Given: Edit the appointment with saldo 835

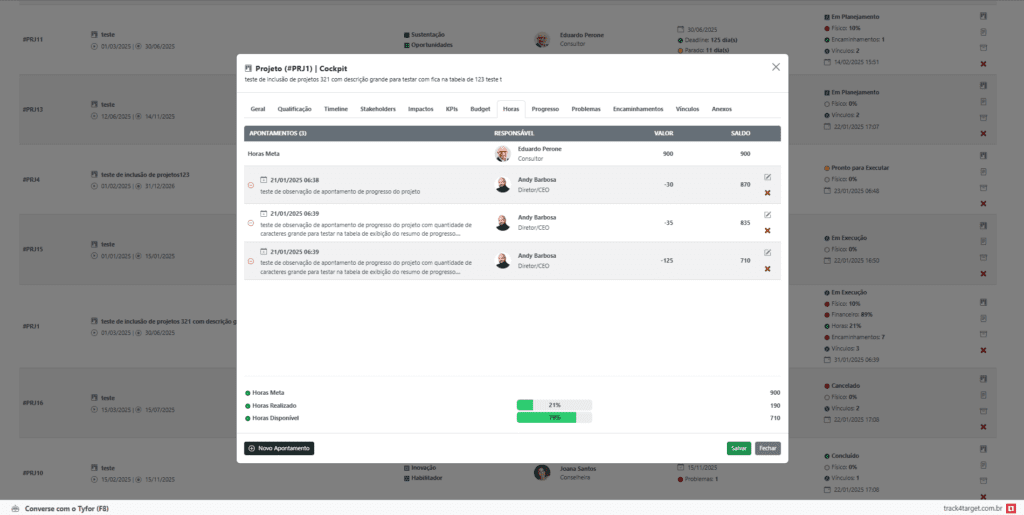Looking at the screenshot, I should click(x=767, y=214).
